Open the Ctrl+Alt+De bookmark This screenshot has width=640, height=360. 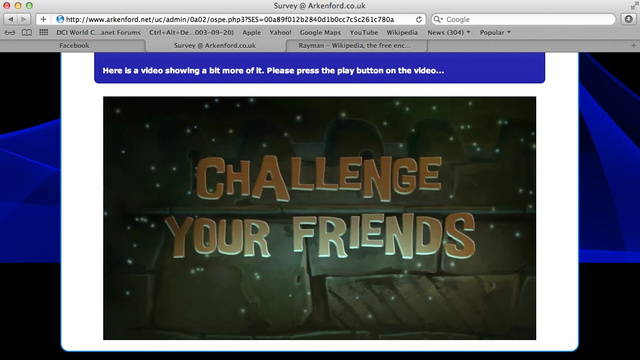pos(191,32)
